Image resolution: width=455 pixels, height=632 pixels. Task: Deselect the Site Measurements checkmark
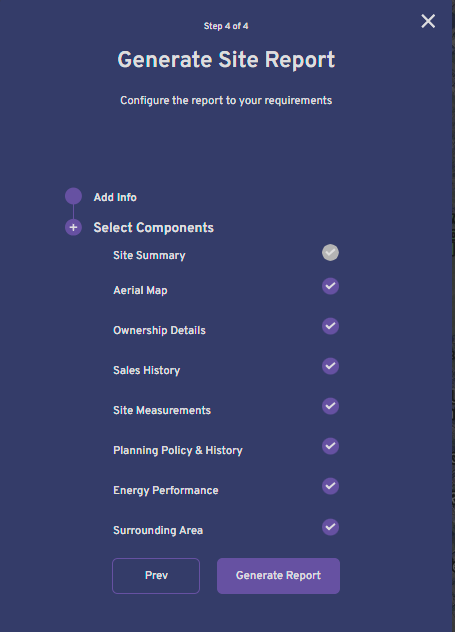point(330,406)
